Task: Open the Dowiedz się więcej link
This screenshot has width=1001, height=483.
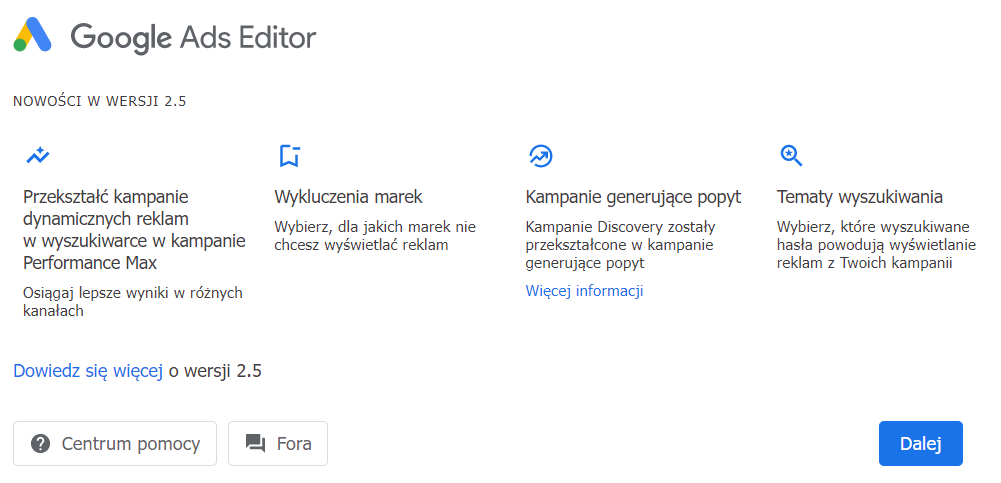Action: click(88, 371)
